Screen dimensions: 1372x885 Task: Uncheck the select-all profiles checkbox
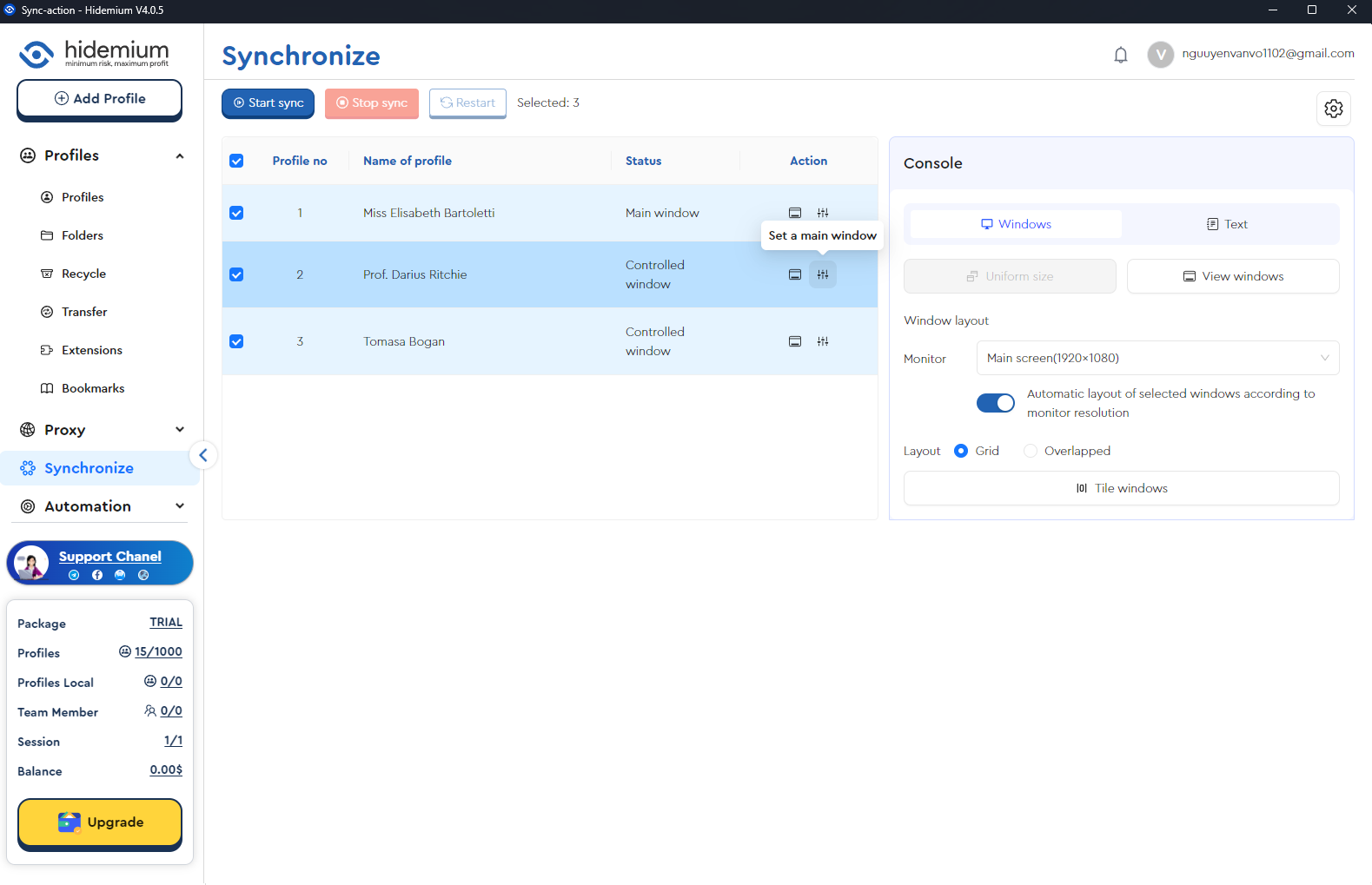click(x=236, y=161)
